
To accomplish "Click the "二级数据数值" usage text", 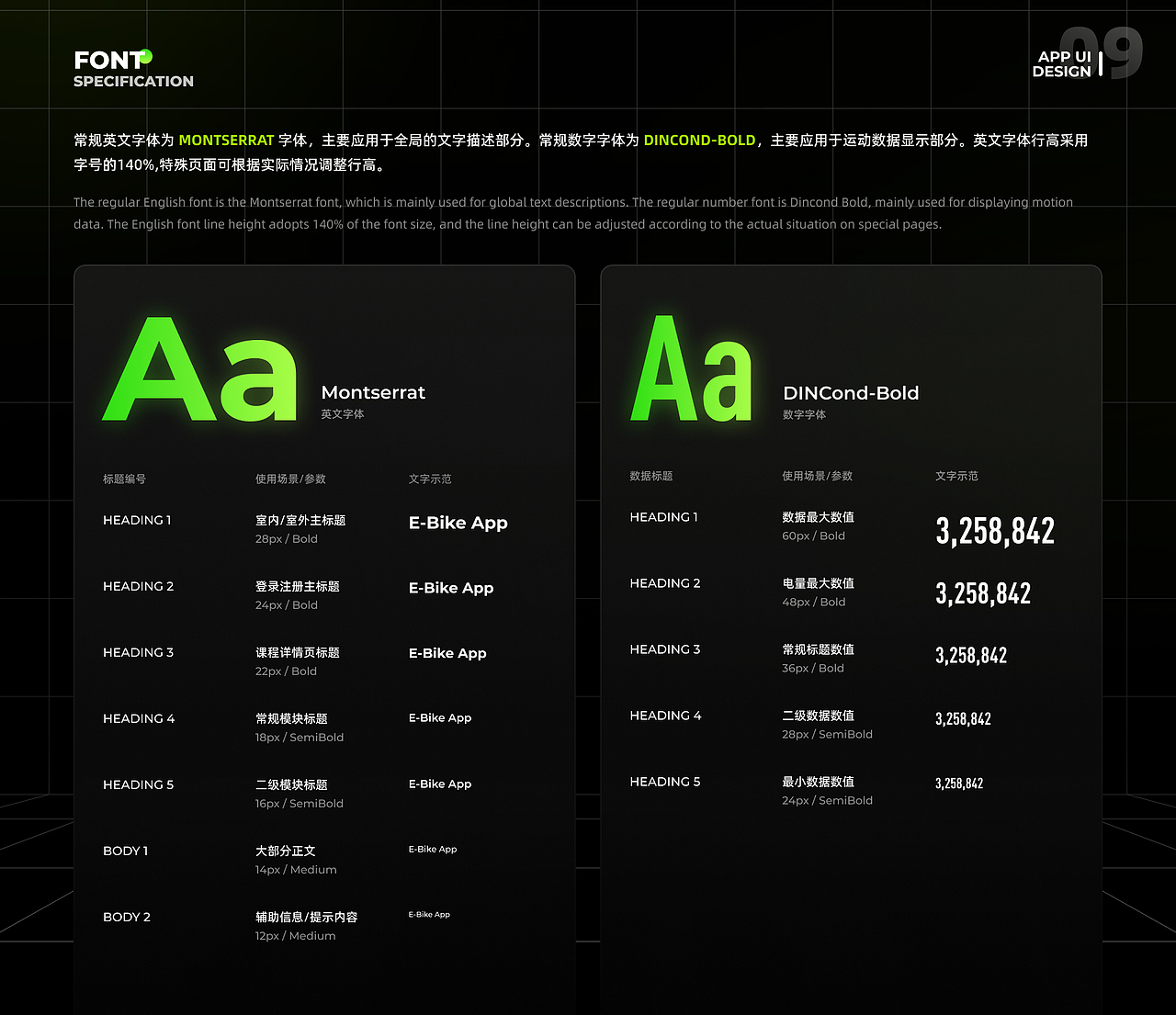I will (x=818, y=716).
